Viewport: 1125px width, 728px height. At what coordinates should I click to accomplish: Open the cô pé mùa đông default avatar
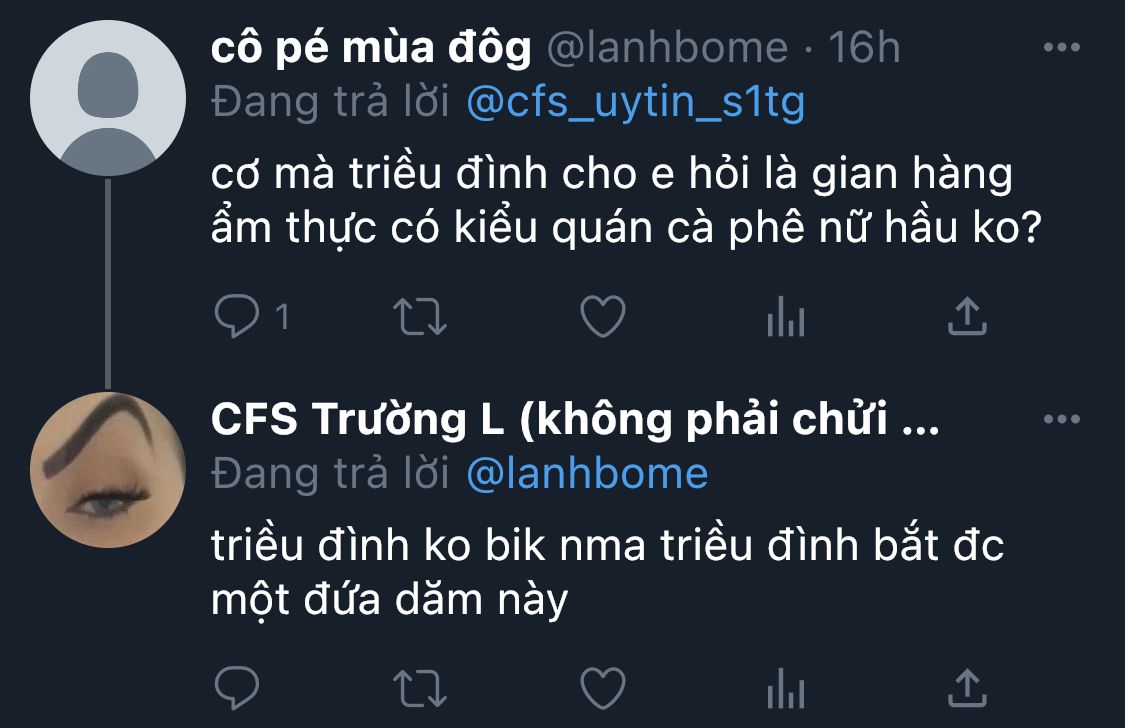108,98
